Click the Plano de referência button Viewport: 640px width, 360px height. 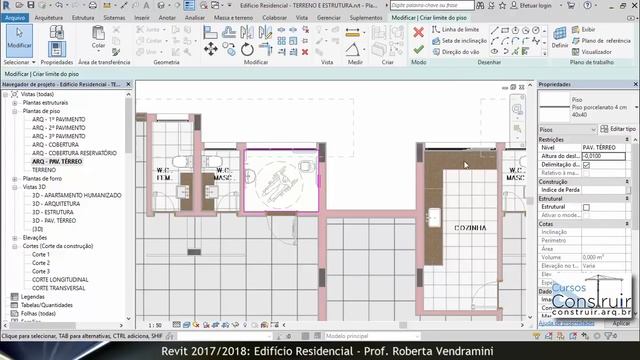[601, 41]
